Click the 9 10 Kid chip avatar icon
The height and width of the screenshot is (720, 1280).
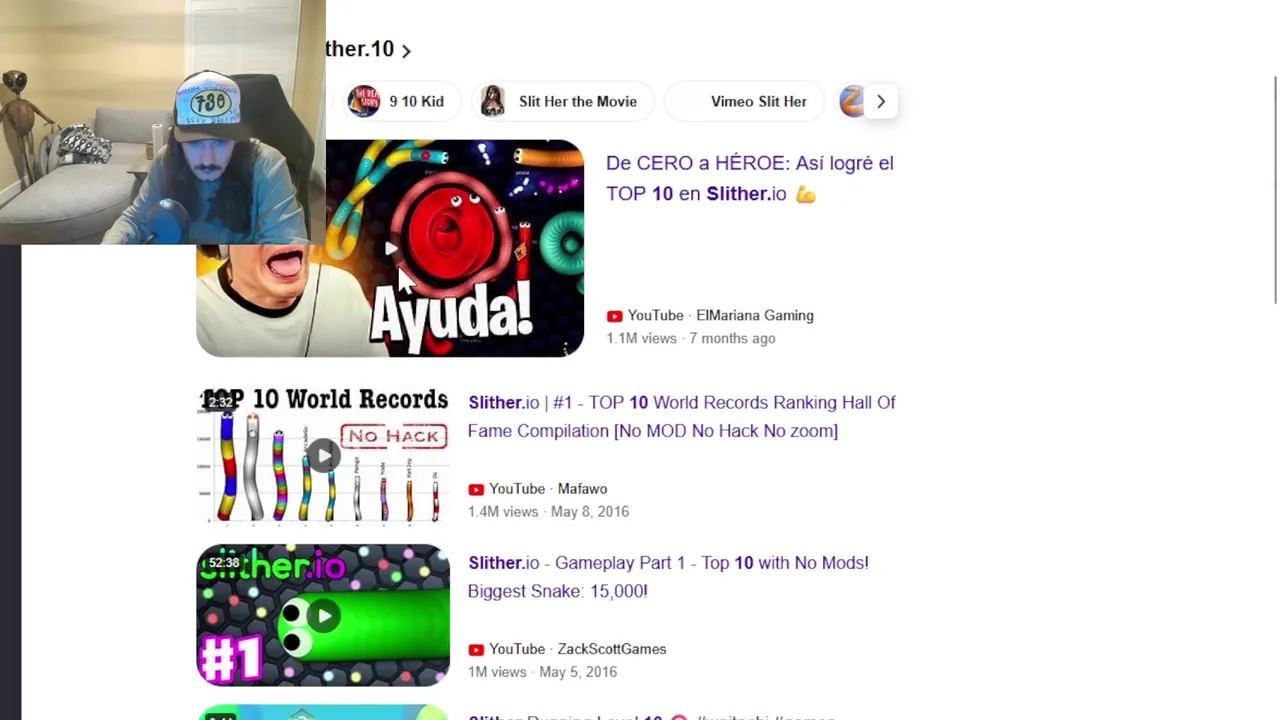click(x=364, y=101)
